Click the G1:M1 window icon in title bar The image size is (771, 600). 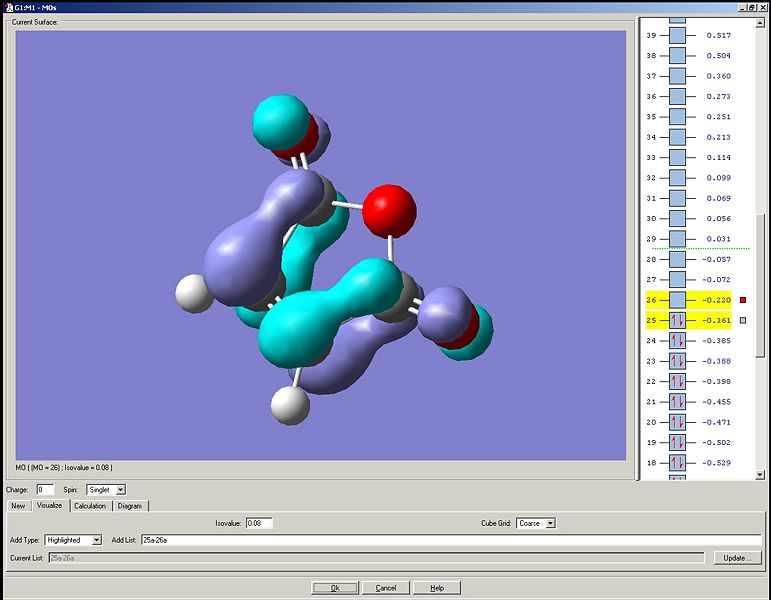click(8, 7)
